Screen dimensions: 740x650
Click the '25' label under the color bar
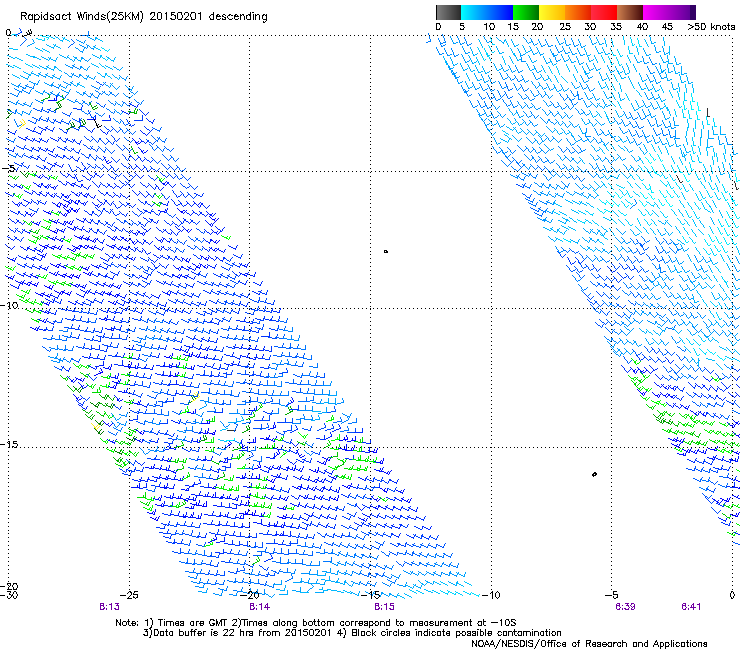click(565, 27)
